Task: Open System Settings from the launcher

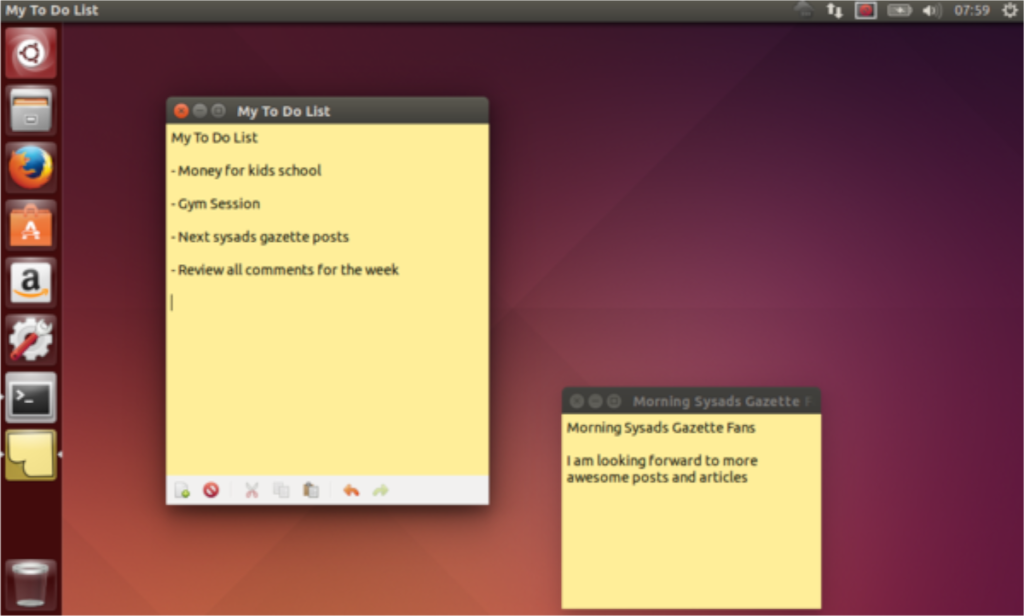Action: coord(30,339)
